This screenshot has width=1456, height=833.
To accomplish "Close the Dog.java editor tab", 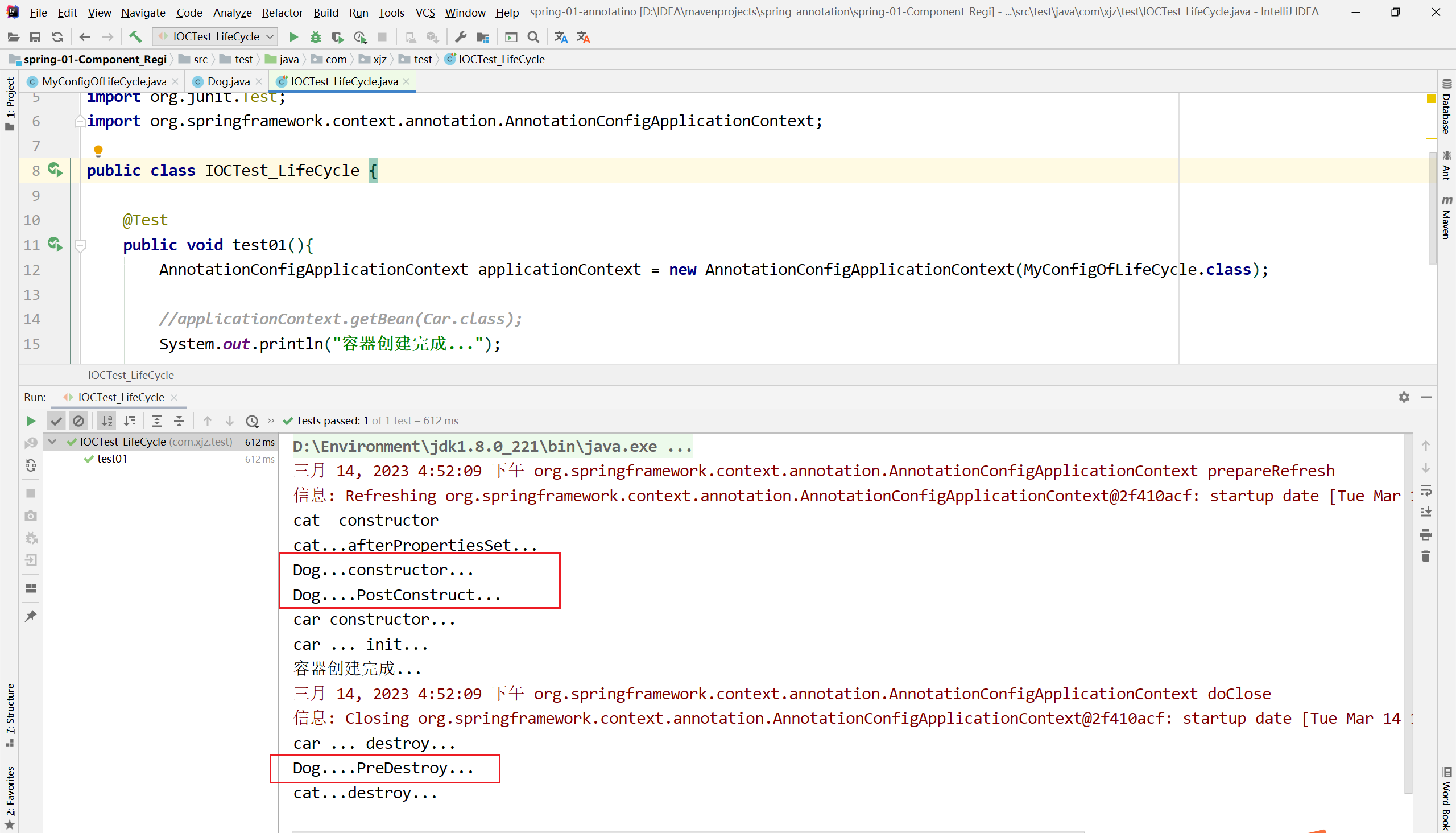I will tap(258, 81).
